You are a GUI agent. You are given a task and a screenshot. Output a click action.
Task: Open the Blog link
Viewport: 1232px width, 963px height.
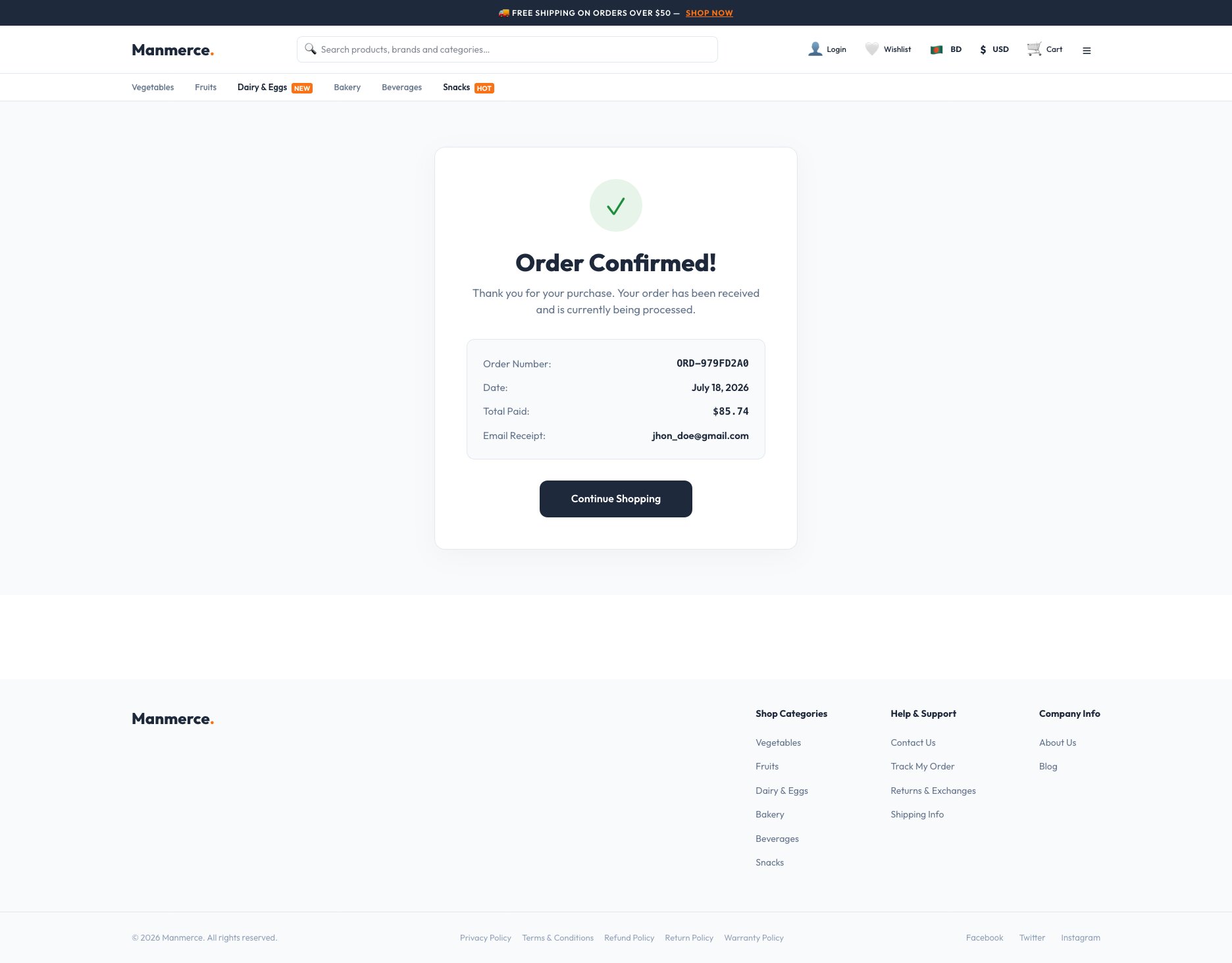[x=1048, y=766]
